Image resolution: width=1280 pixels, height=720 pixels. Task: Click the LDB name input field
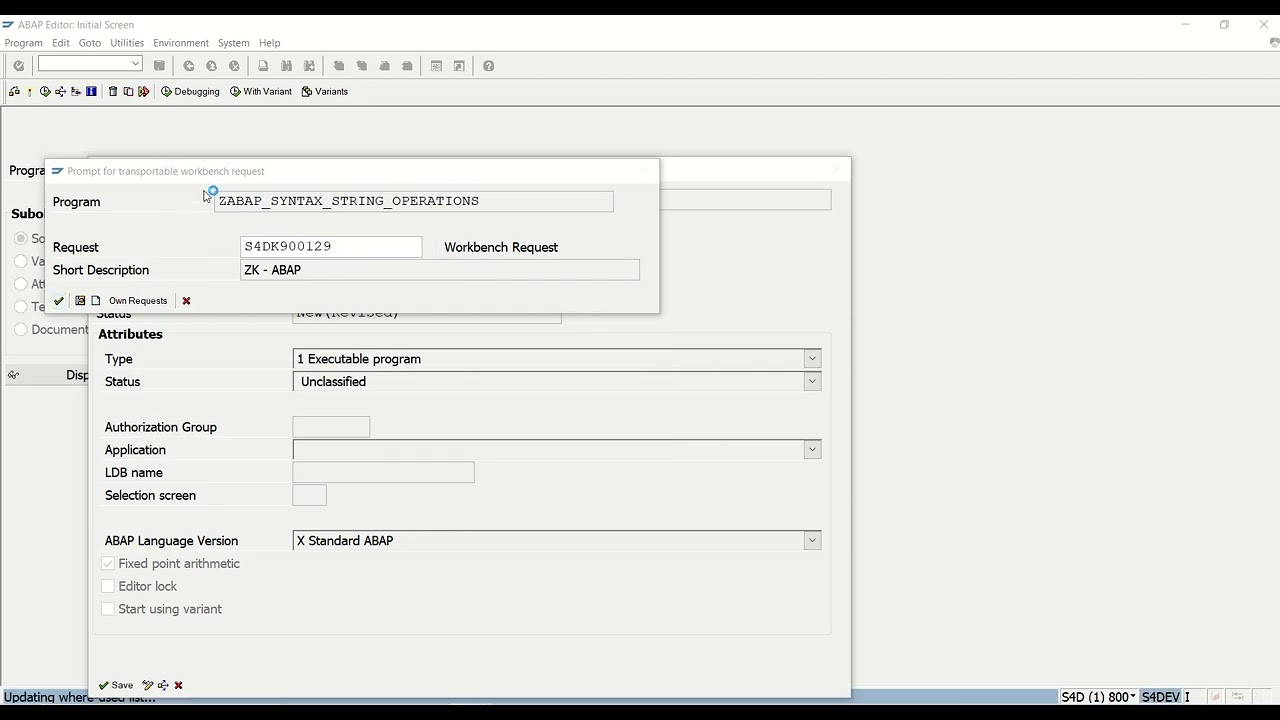point(383,473)
